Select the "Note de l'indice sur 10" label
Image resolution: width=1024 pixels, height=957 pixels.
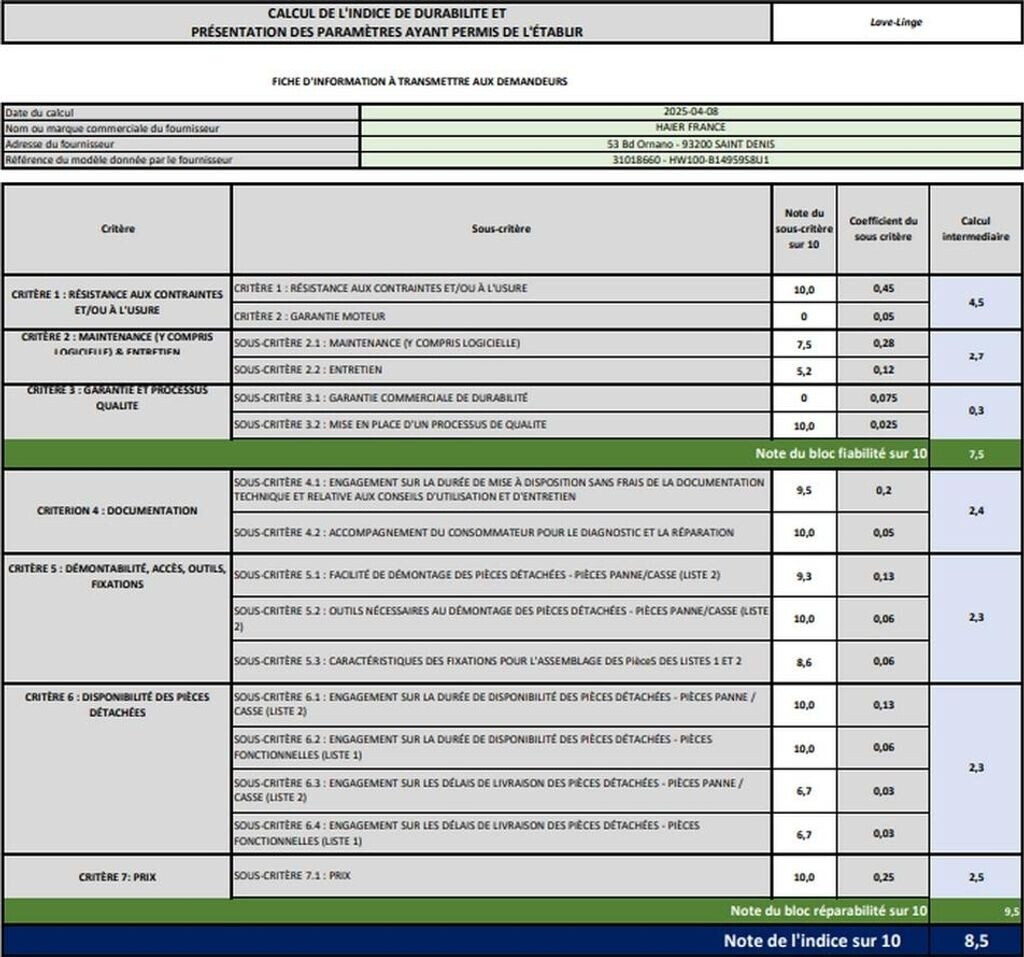(x=811, y=940)
